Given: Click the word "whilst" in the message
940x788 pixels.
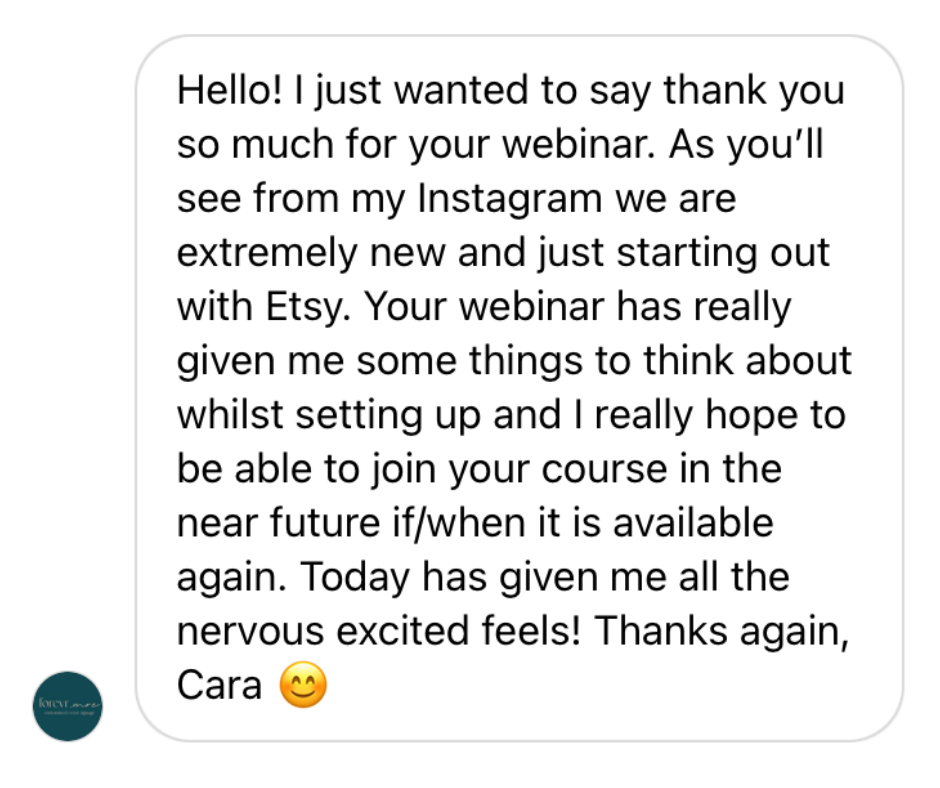Looking at the screenshot, I should pyautogui.click(x=230, y=415).
